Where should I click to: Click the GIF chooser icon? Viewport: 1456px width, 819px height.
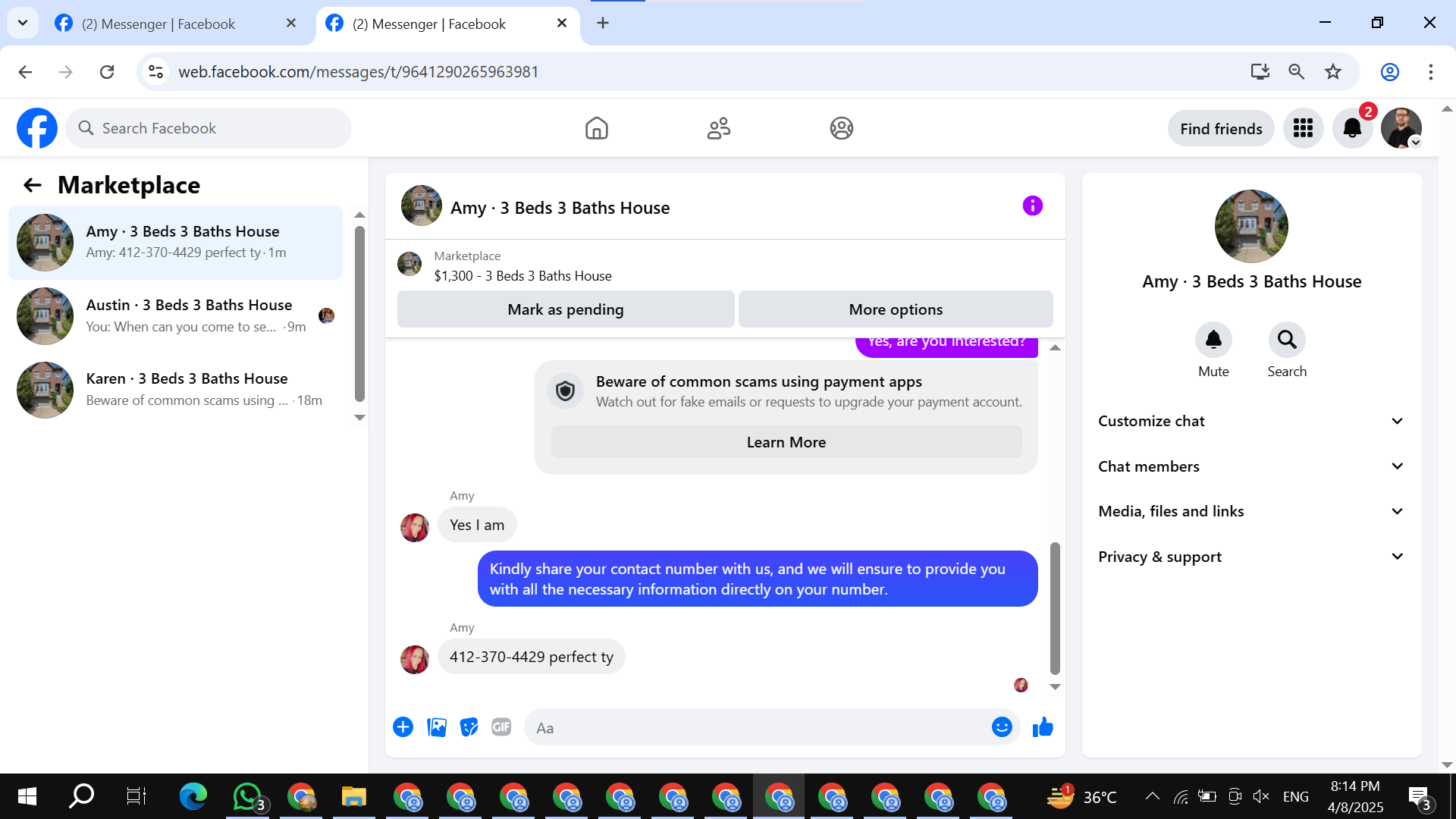[x=501, y=727]
